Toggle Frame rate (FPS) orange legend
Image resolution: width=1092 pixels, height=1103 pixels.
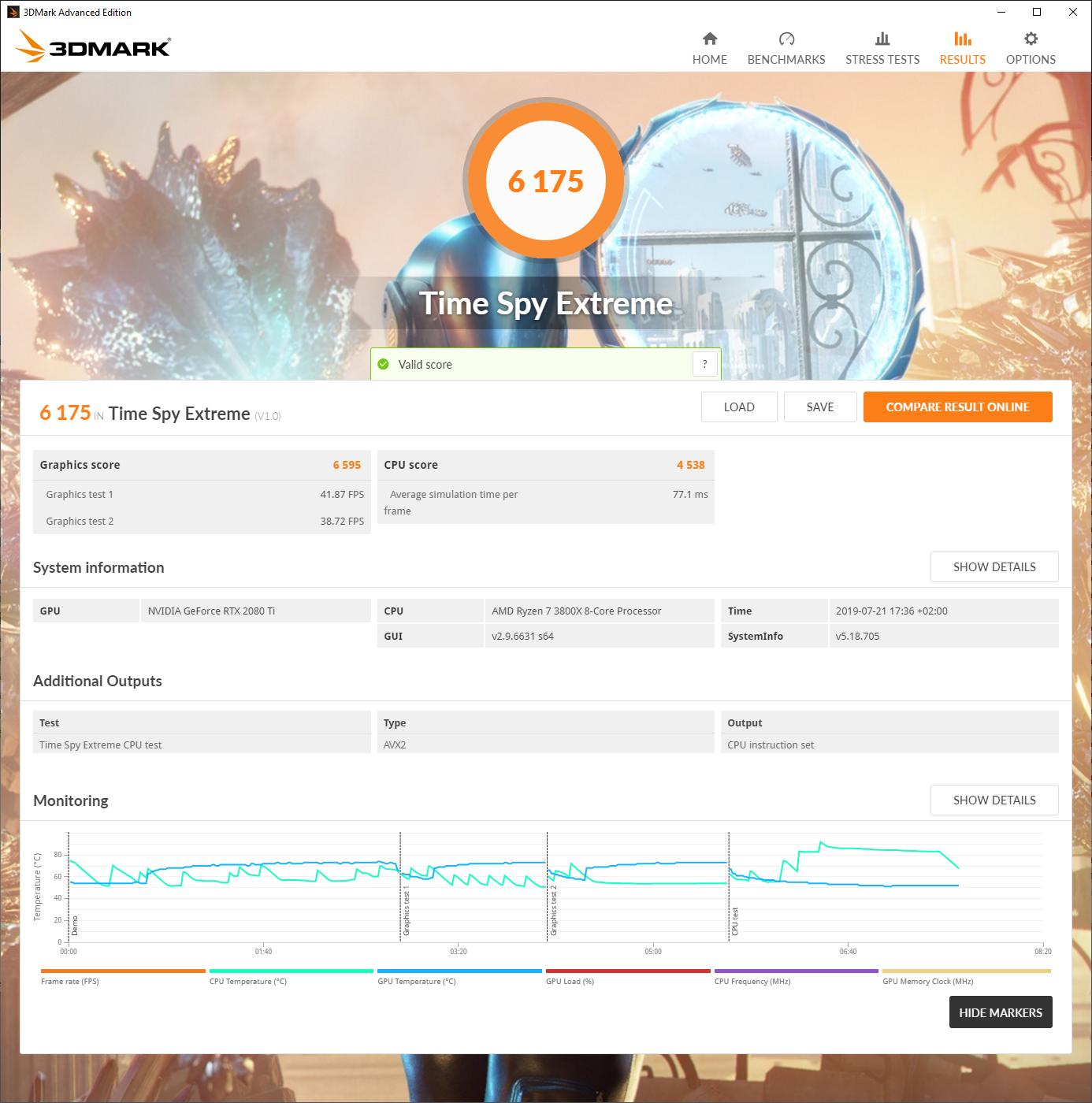(123, 977)
